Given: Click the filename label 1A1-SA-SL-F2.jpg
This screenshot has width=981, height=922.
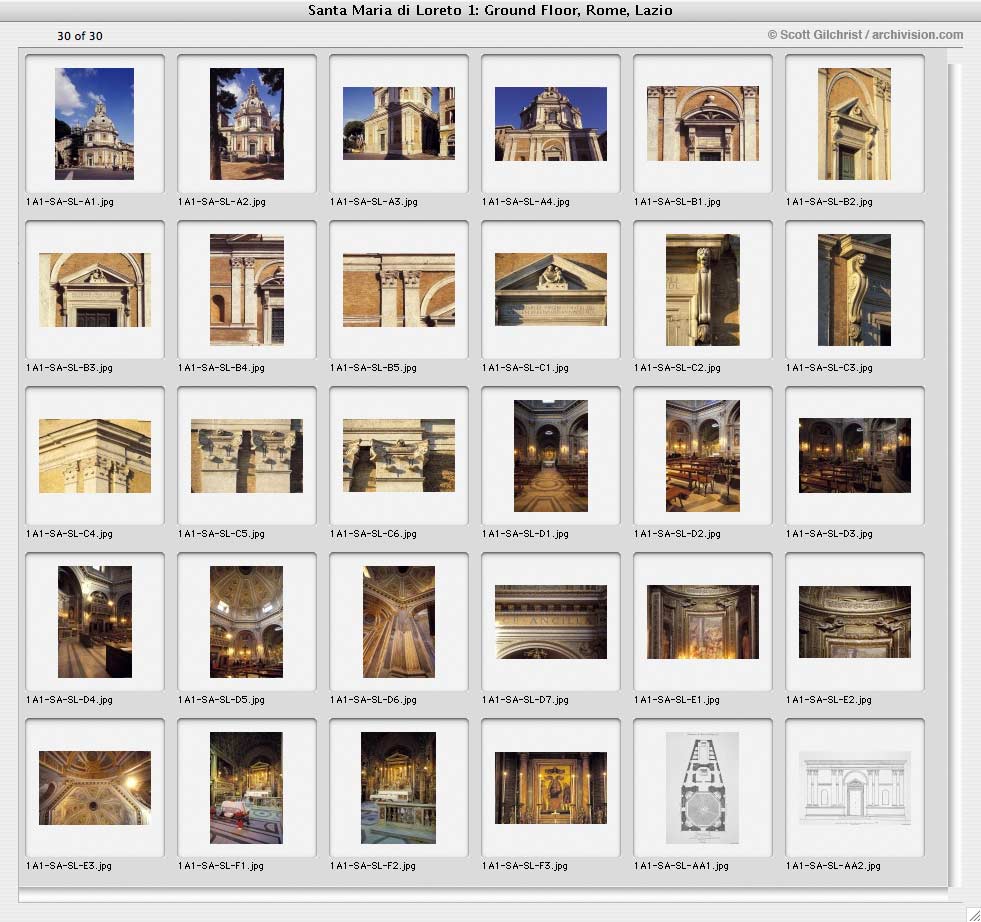Looking at the screenshot, I should (x=373, y=866).
